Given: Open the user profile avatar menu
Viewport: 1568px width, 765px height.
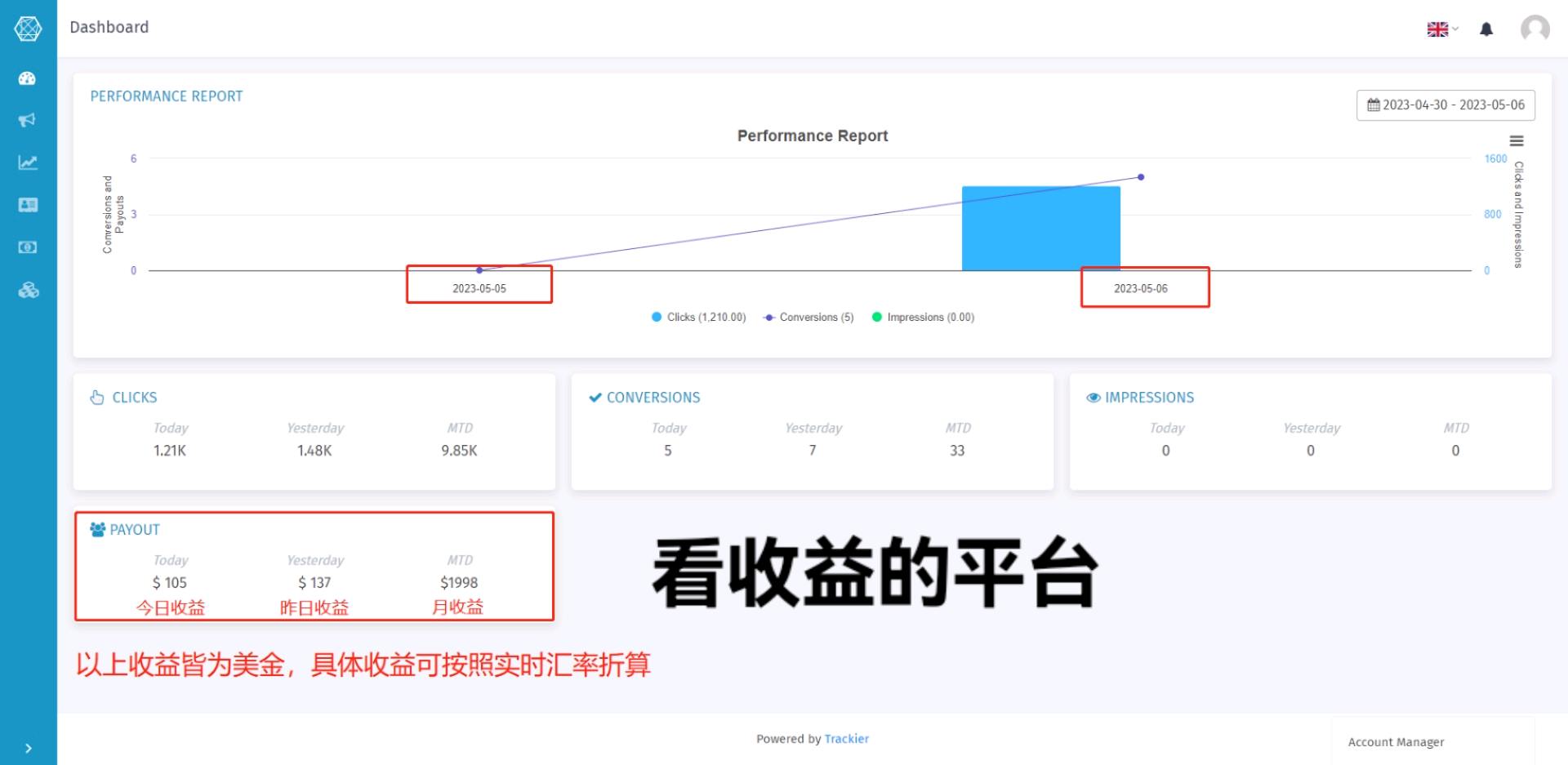Looking at the screenshot, I should point(1535,29).
